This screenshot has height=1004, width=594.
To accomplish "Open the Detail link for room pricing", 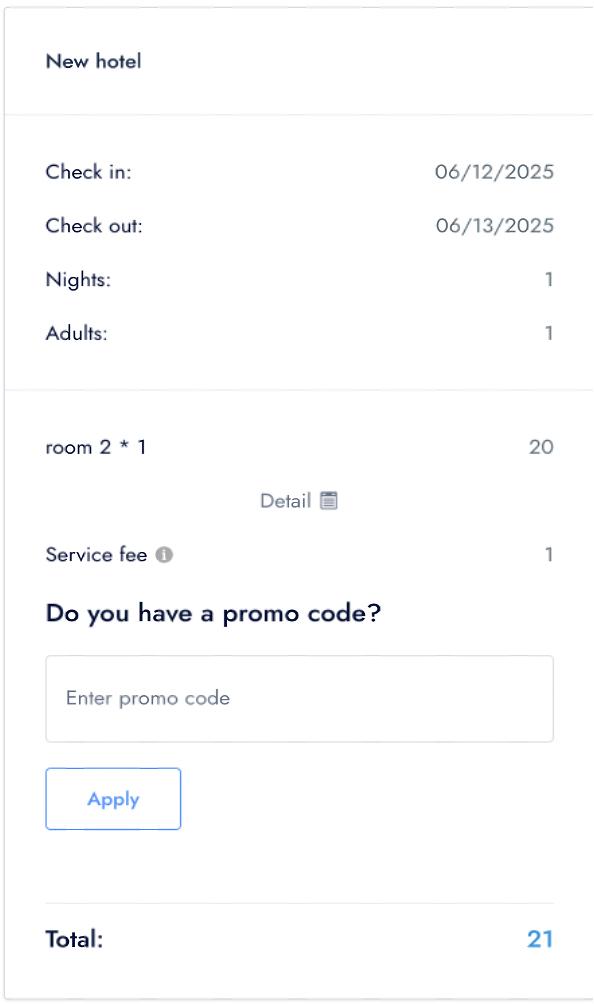I will tap(285, 501).
